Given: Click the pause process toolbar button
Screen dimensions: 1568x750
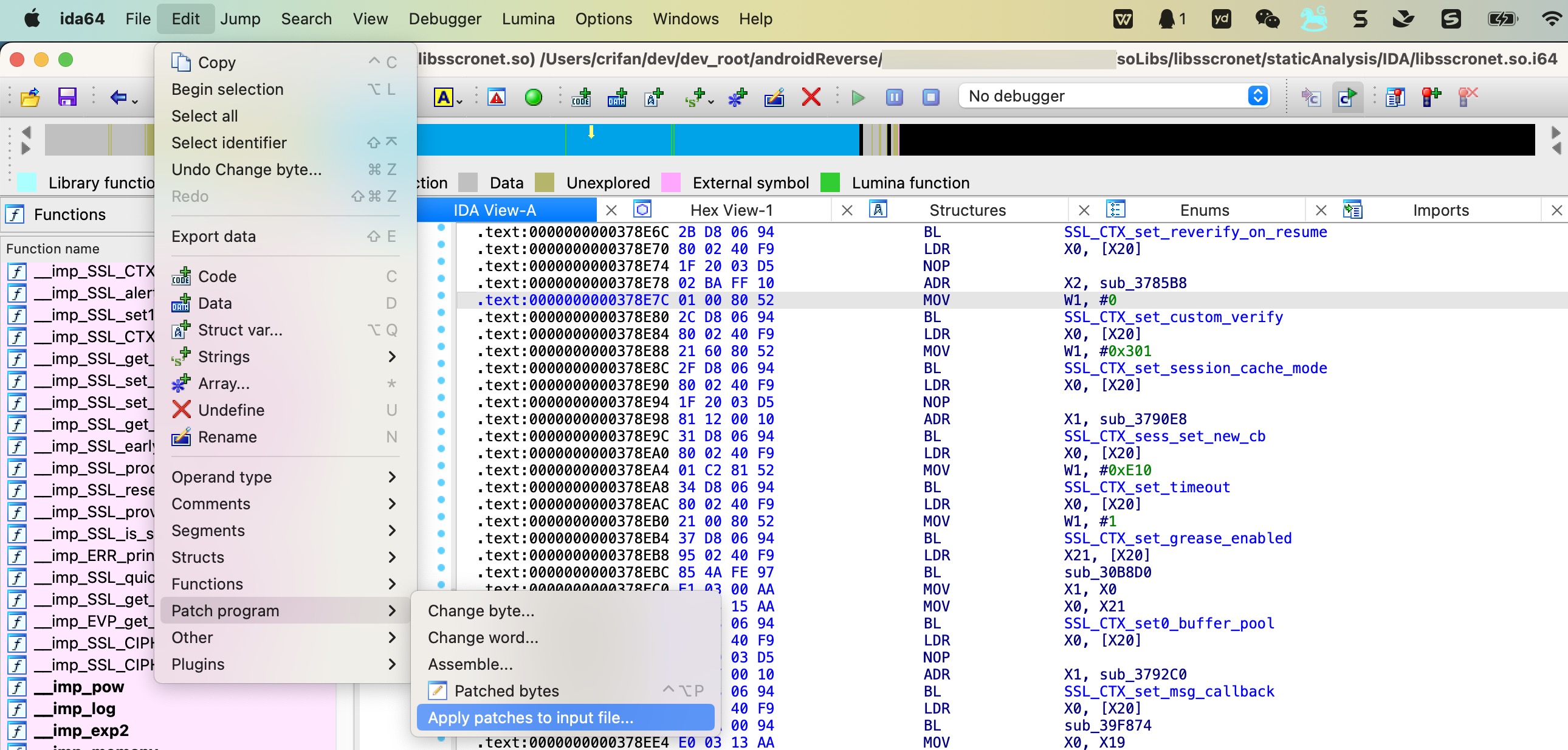Looking at the screenshot, I should (894, 97).
